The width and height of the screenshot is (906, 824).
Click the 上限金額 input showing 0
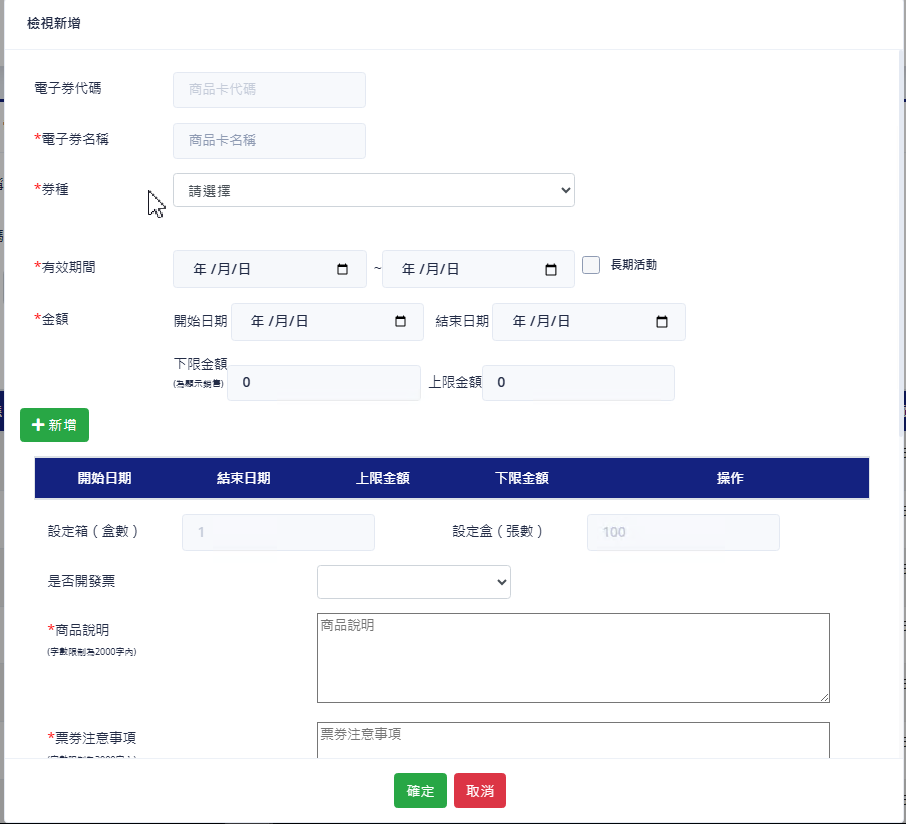click(578, 382)
